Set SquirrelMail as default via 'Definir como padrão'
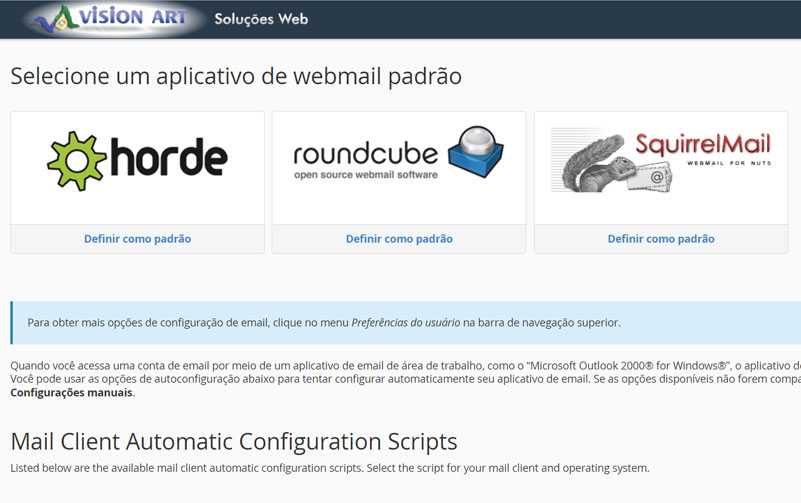 pyautogui.click(x=661, y=238)
